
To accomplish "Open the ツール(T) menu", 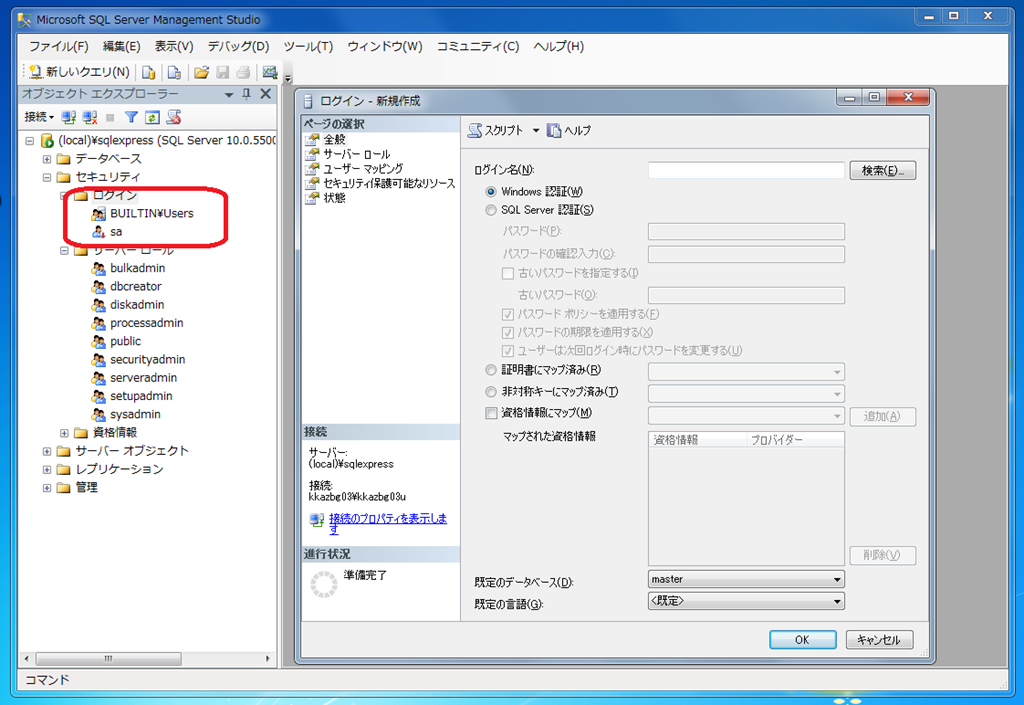I will [x=308, y=46].
